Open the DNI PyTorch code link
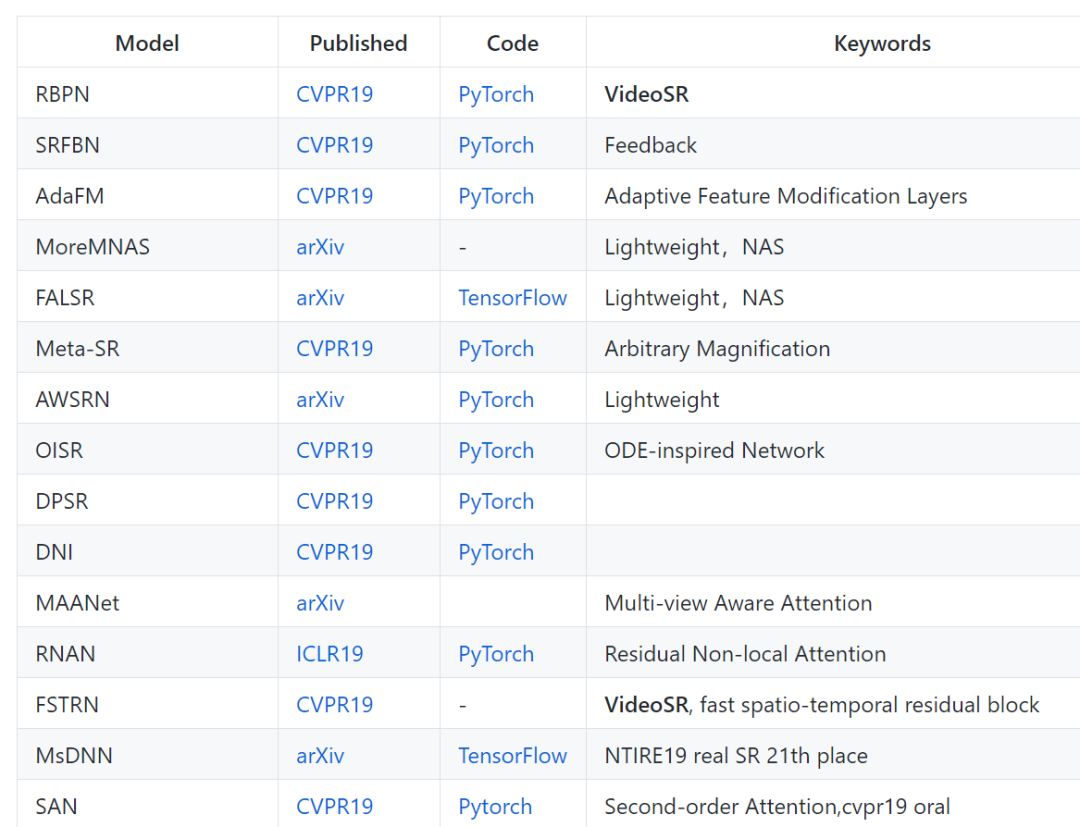This screenshot has height=827, width=1080. point(496,552)
